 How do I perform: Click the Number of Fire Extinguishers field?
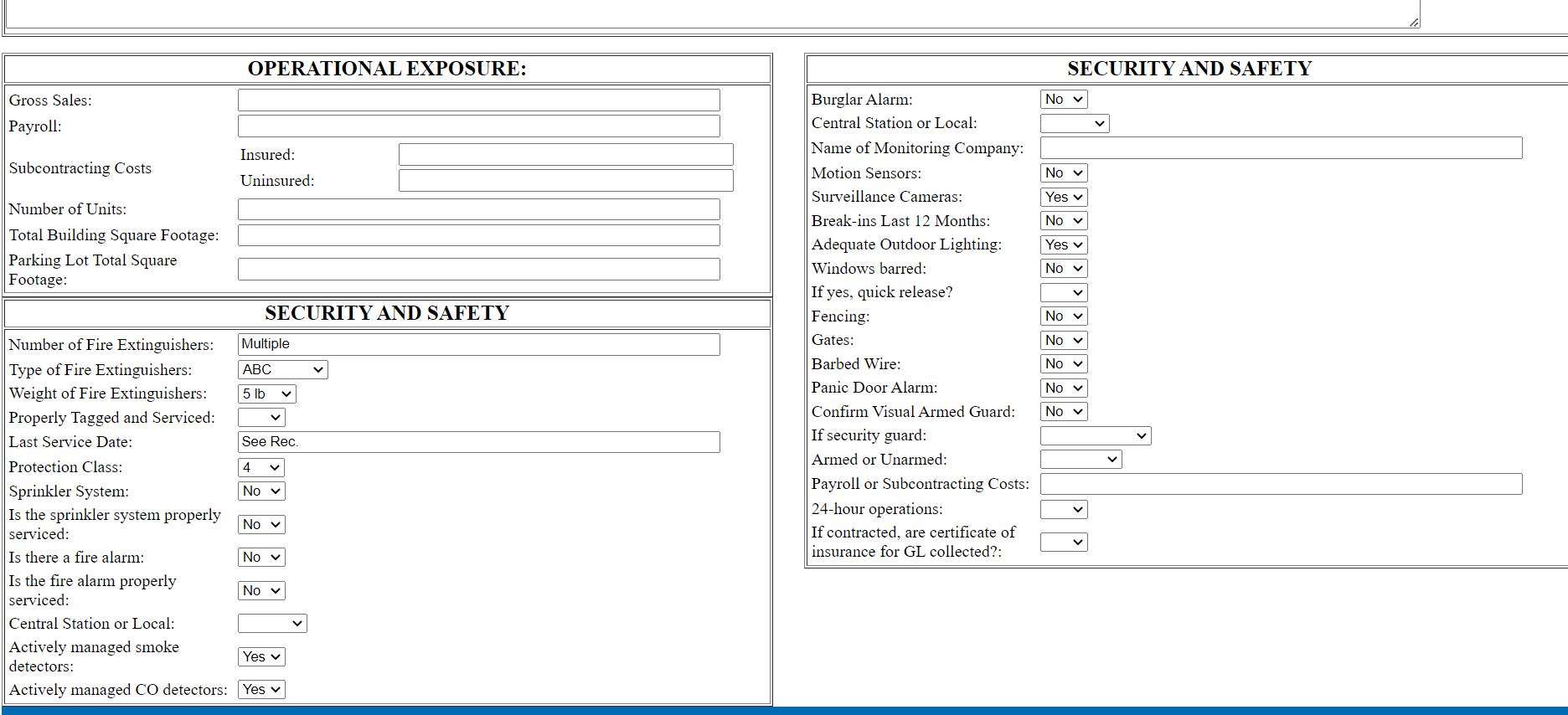pyautogui.click(x=478, y=344)
